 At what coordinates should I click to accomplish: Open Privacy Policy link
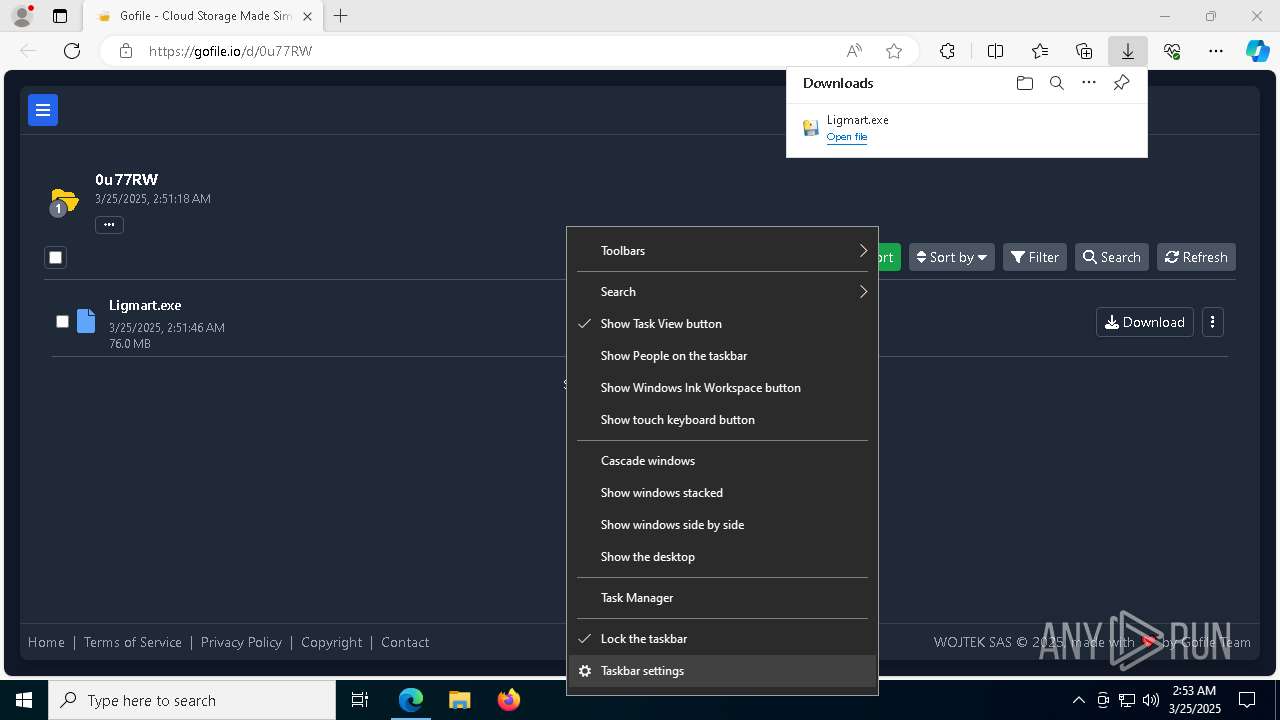coord(241,642)
